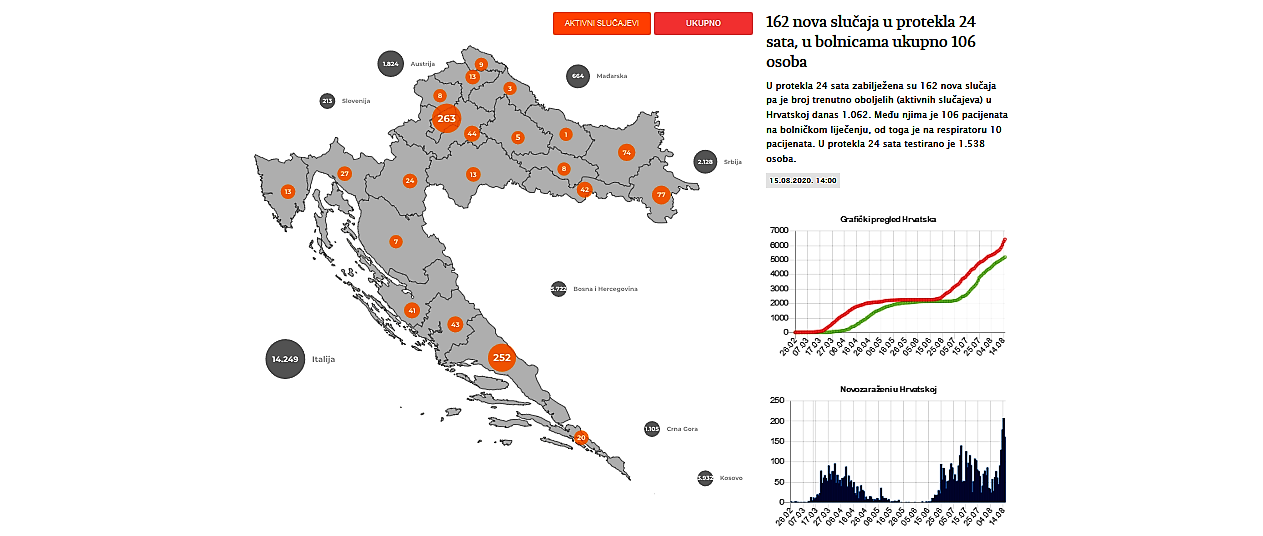The width and height of the screenshot is (1263, 536).
Task: Select the 20 bubble near Dubrovnik
Action: tap(581, 437)
